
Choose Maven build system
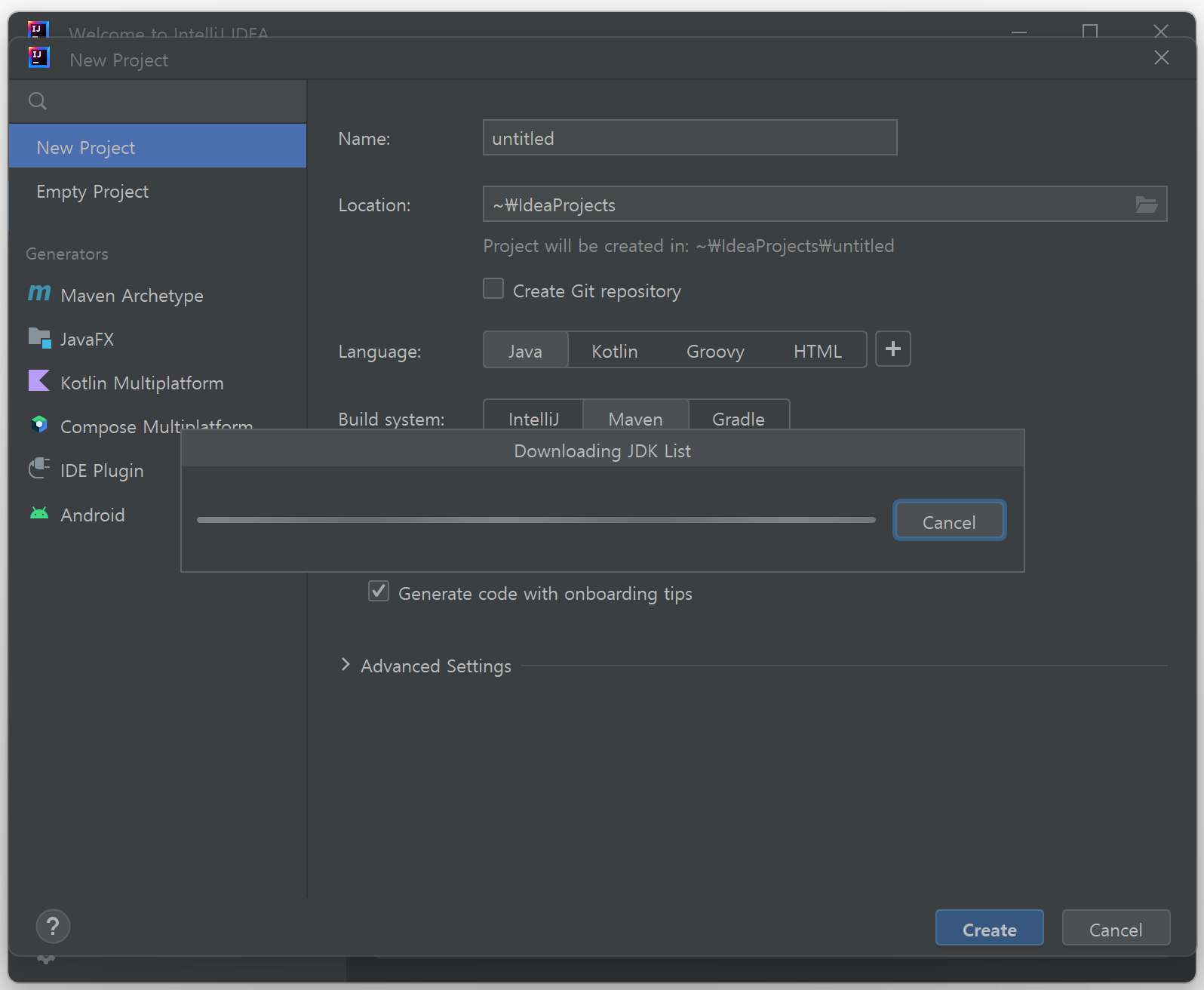coord(636,415)
